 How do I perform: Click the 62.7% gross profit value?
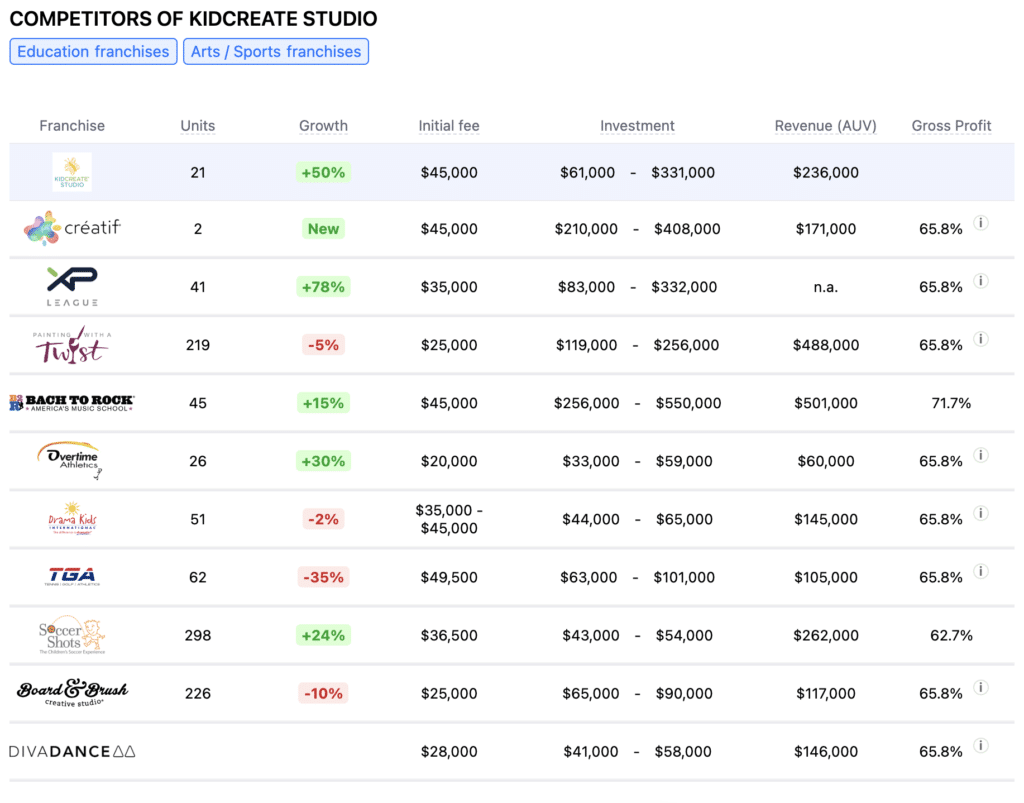[951, 635]
